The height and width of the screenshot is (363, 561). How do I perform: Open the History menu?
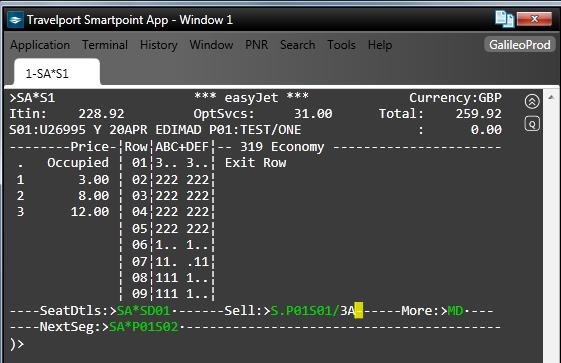158,45
